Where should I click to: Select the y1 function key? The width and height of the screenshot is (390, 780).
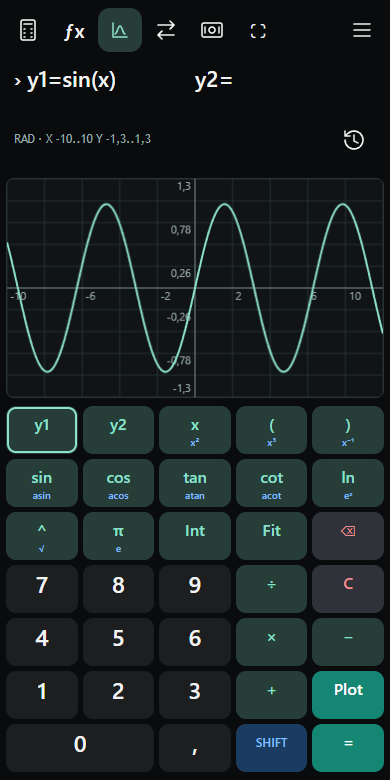coord(42,430)
